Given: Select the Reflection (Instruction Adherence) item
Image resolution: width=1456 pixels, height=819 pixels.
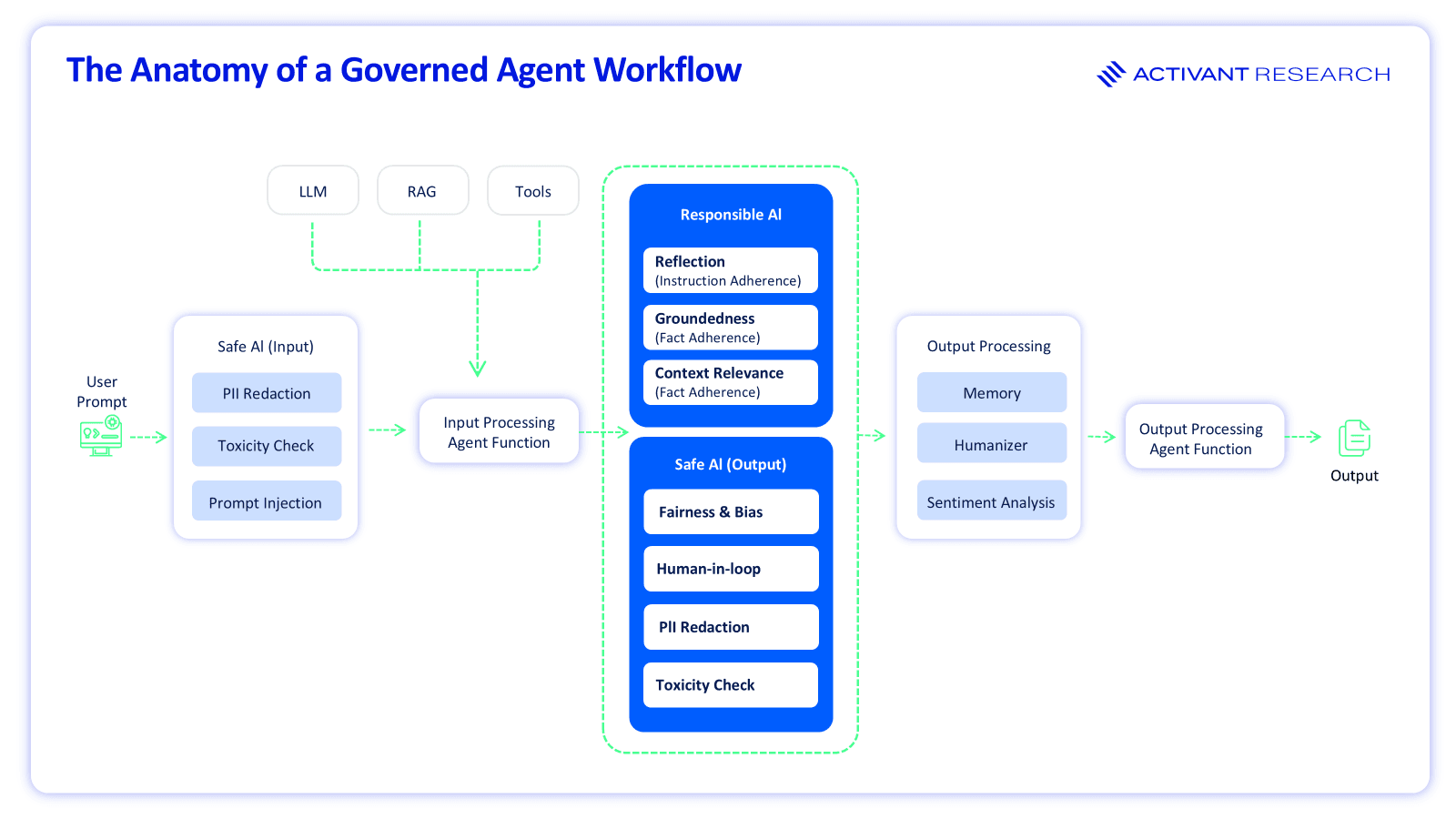Looking at the screenshot, I should click(731, 270).
